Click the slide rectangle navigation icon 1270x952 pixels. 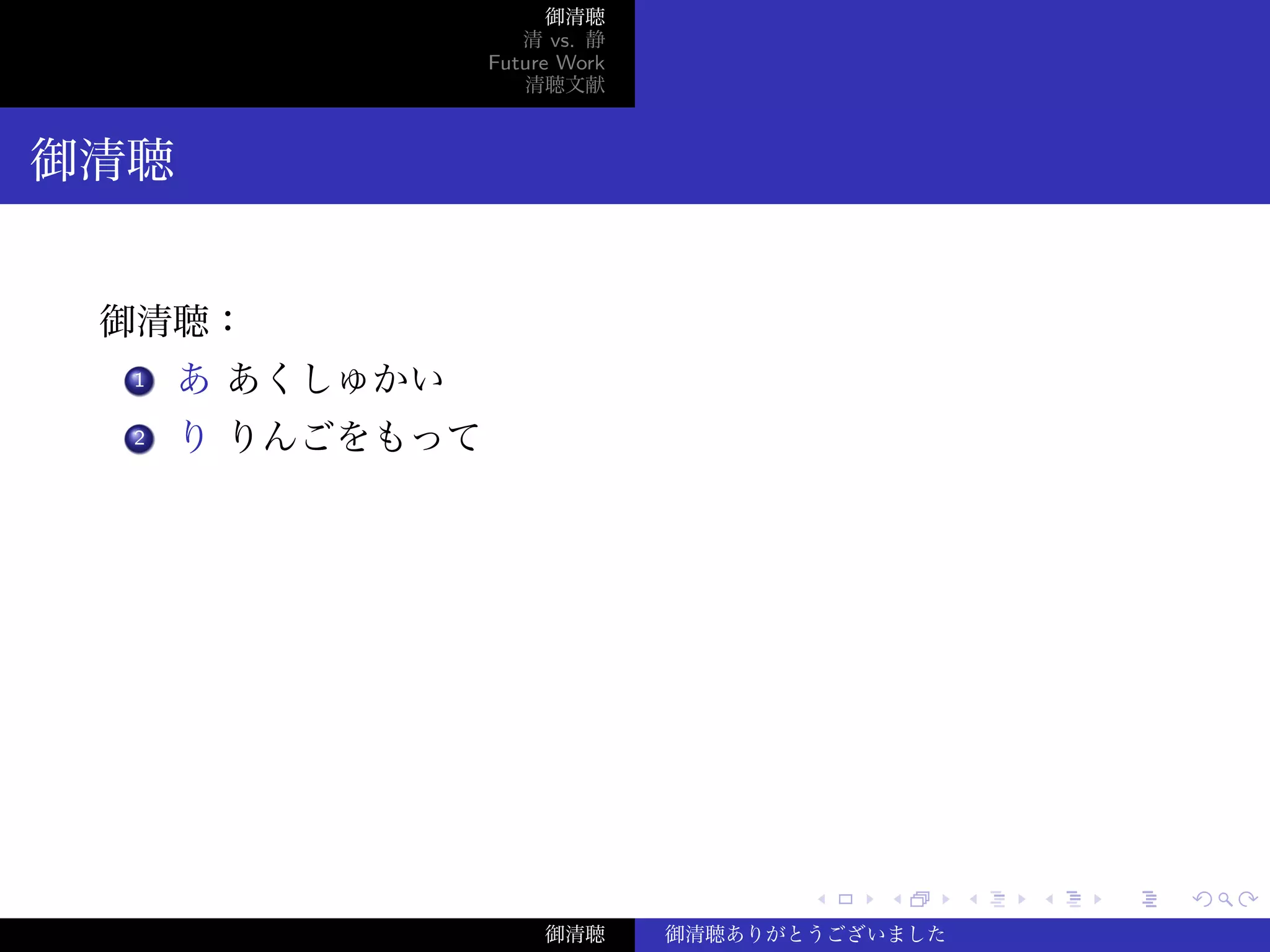pyautogui.click(x=845, y=899)
